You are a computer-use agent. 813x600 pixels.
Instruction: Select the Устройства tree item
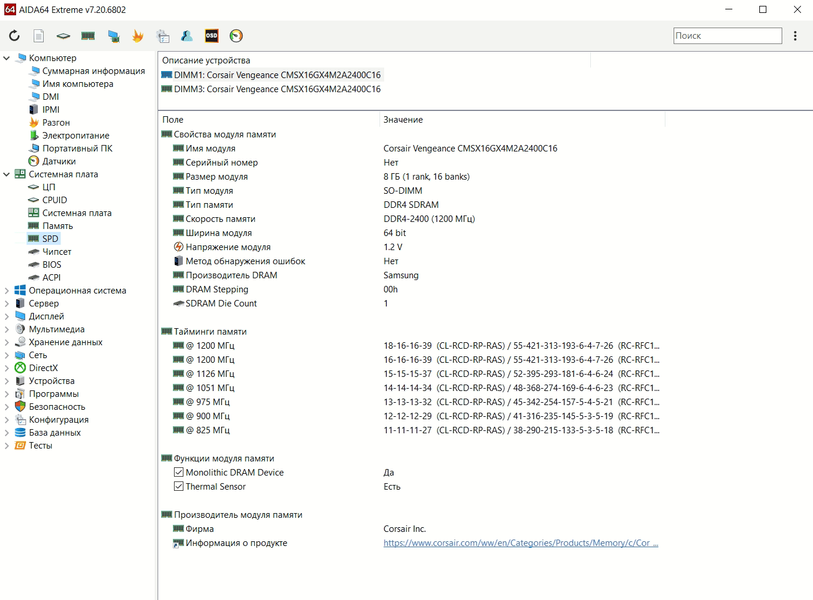pyautogui.click(x=51, y=381)
